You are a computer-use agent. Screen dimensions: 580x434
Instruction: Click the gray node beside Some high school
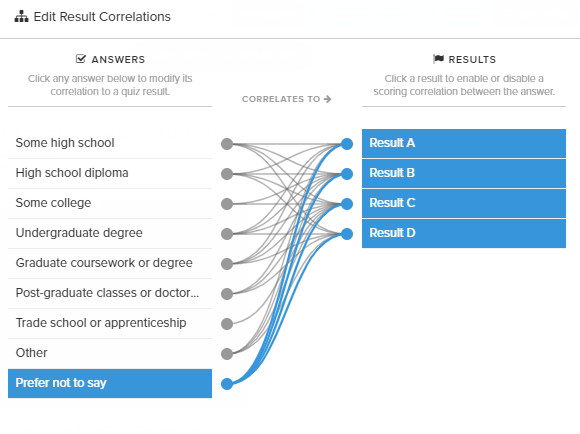click(x=227, y=144)
